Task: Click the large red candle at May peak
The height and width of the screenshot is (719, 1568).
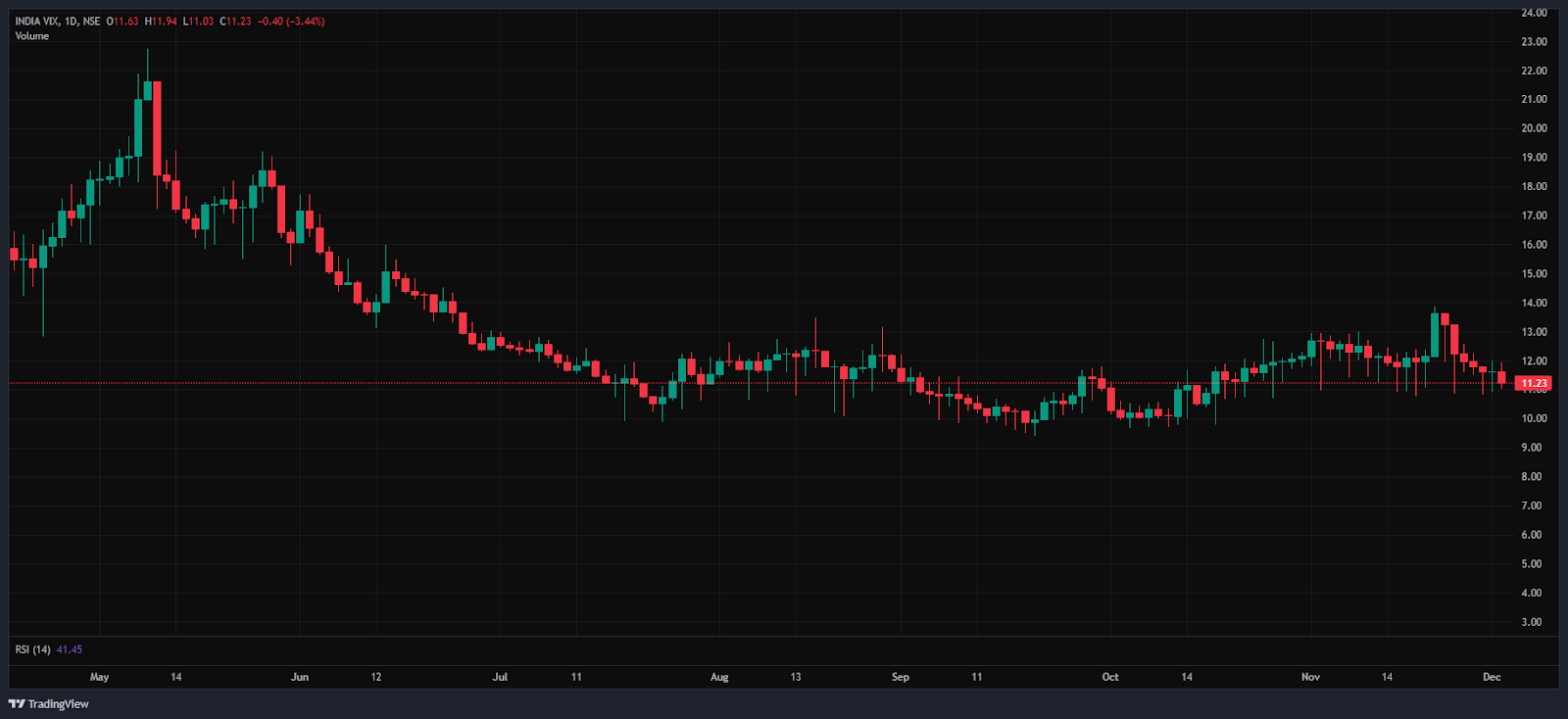Action: pyautogui.click(x=157, y=127)
